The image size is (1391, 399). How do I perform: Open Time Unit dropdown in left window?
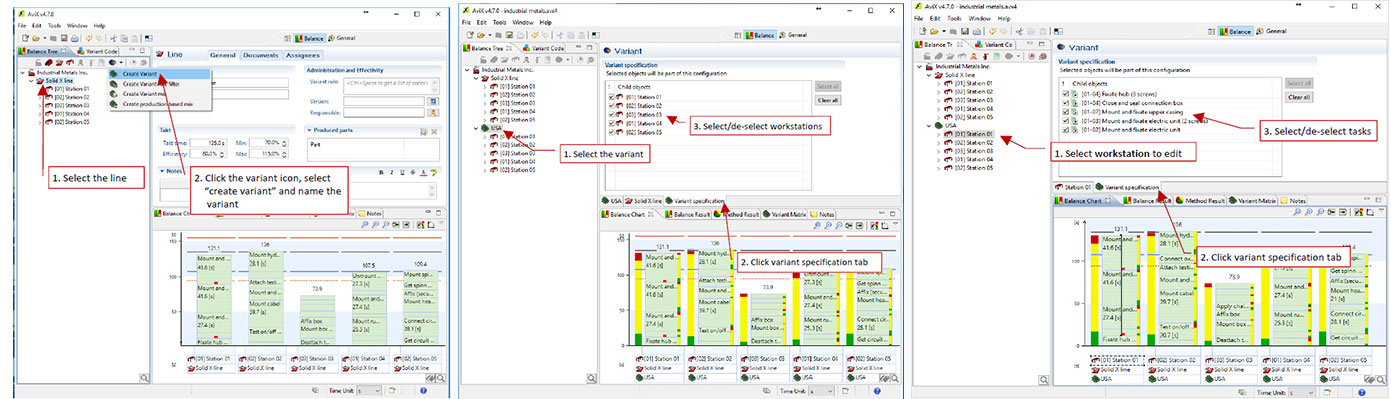click(x=369, y=390)
